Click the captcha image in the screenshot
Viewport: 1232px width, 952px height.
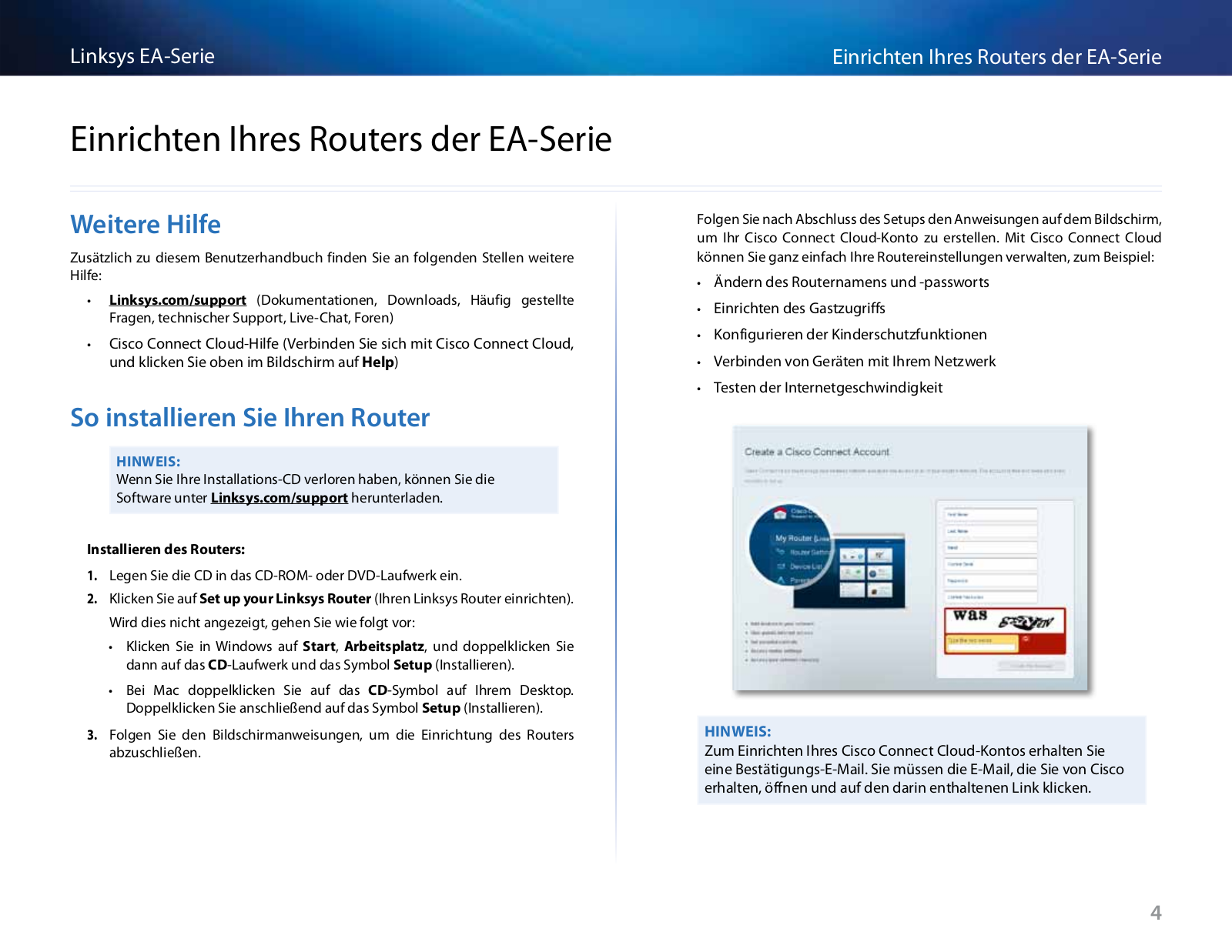(x=1005, y=620)
